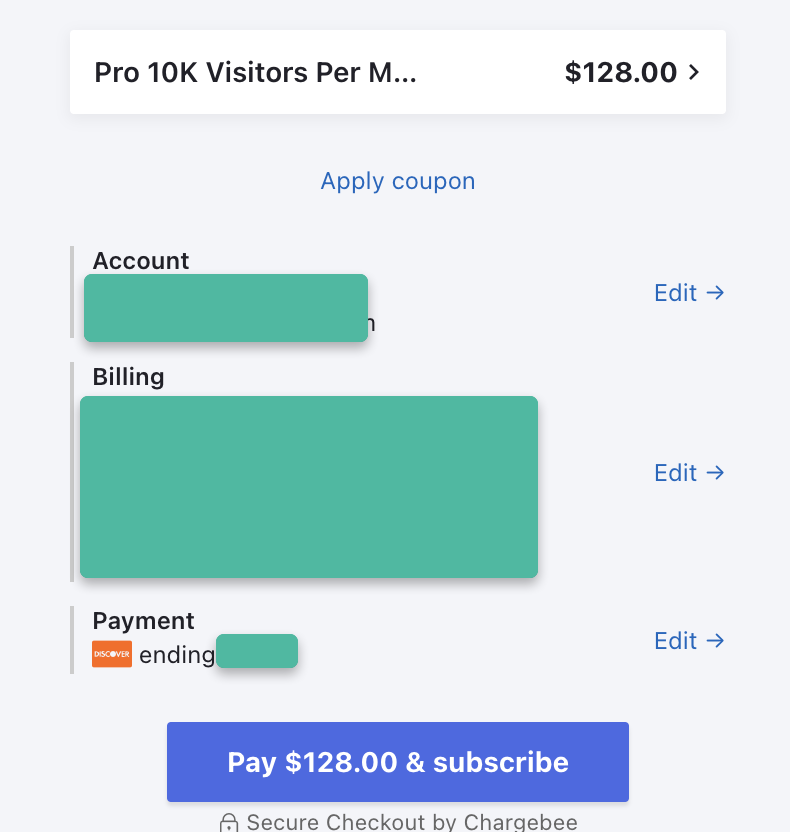790x832 pixels.
Task: Switch focus to the Account section
Action: coord(140,260)
